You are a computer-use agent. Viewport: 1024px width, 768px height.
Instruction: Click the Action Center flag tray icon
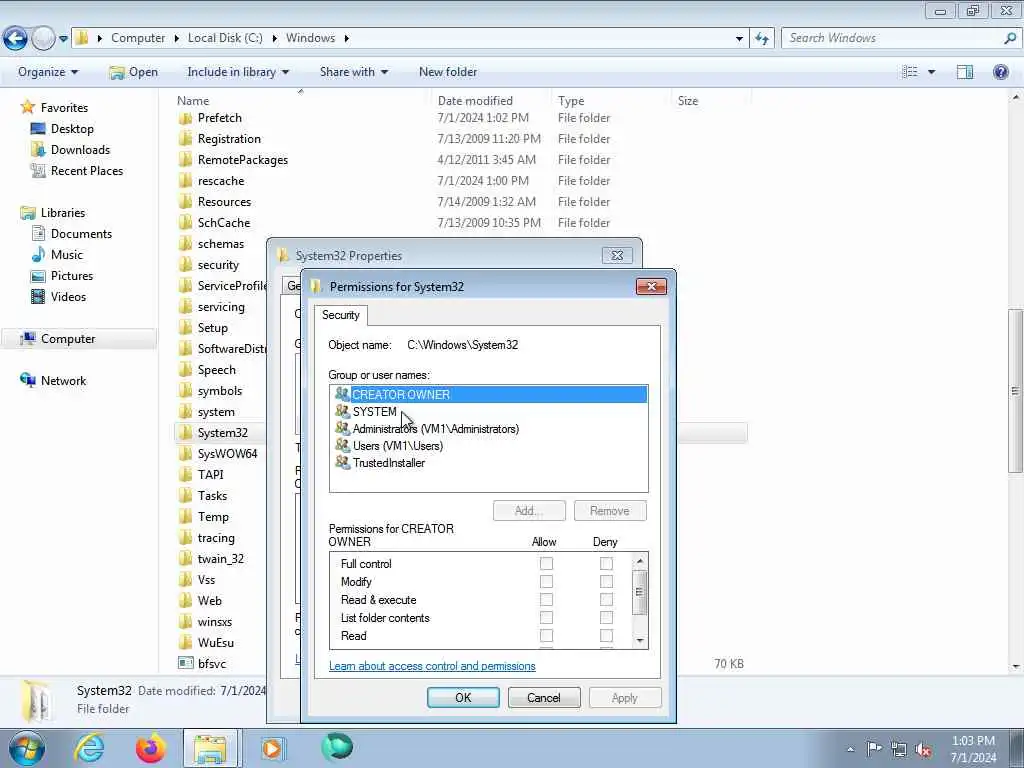pyautogui.click(x=874, y=748)
